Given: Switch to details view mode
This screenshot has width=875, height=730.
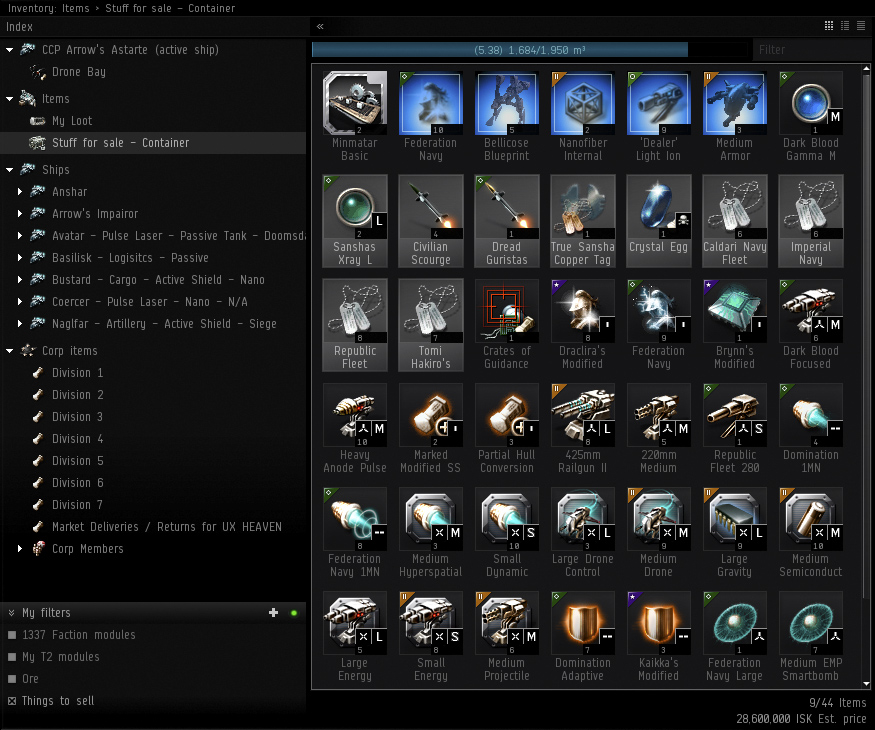Looking at the screenshot, I should click(x=845, y=26).
